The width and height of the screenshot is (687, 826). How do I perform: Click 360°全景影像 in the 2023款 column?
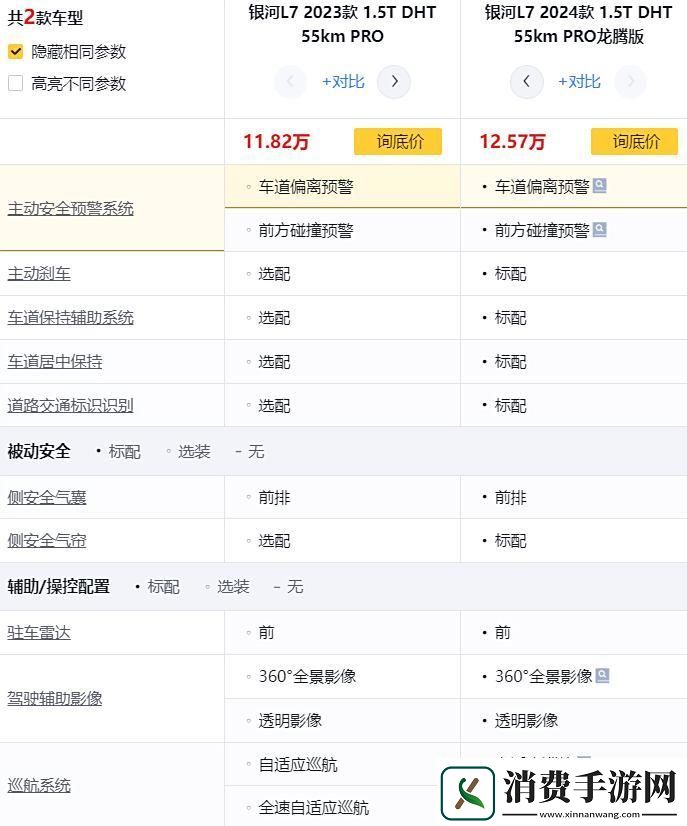pyautogui.click(x=307, y=676)
